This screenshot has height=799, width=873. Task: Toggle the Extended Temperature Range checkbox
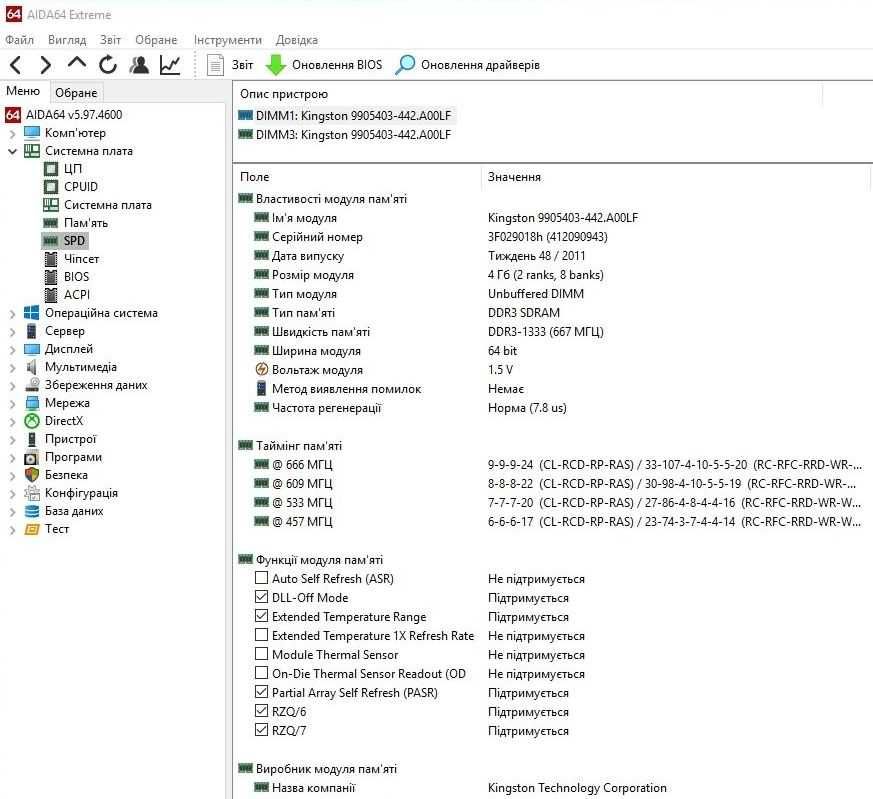click(x=261, y=616)
